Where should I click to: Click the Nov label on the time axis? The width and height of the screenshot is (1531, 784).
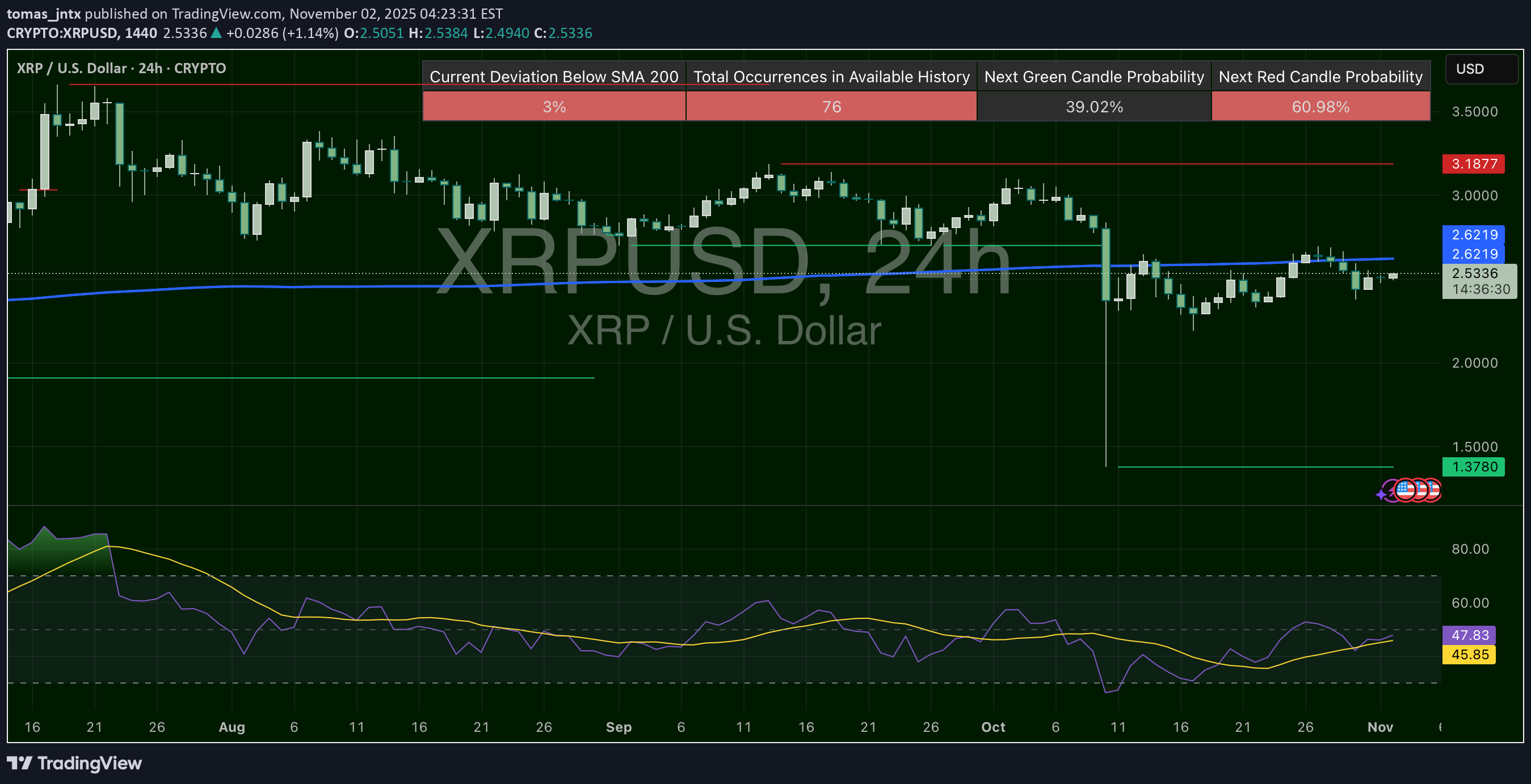click(x=1380, y=727)
